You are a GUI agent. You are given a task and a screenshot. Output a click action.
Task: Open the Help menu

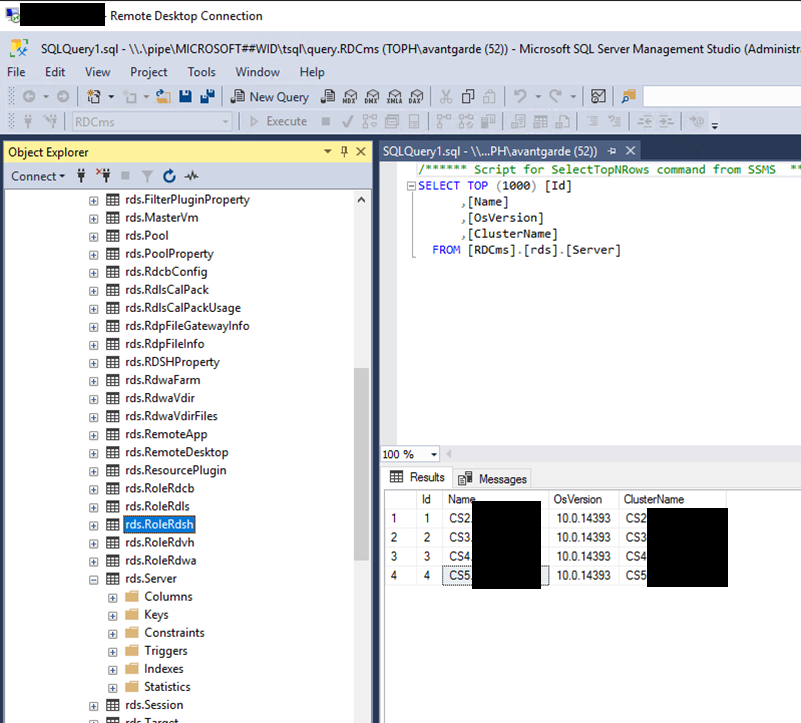312,72
